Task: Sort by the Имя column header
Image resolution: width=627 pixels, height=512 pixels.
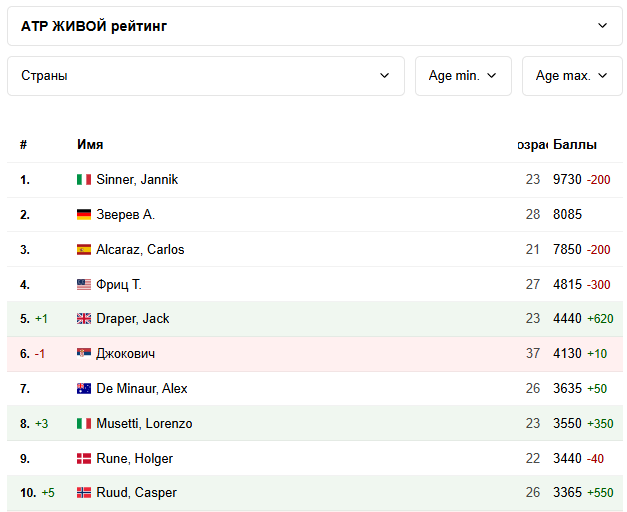Action: pos(90,145)
